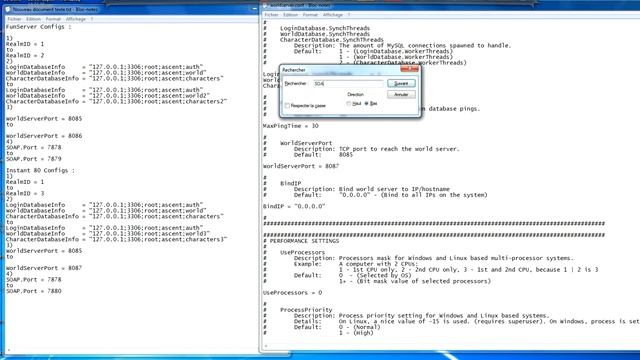The width and height of the screenshot is (640, 360).
Task: Click the 'UseProcessors = 0' setting line
Action: (x=292, y=293)
